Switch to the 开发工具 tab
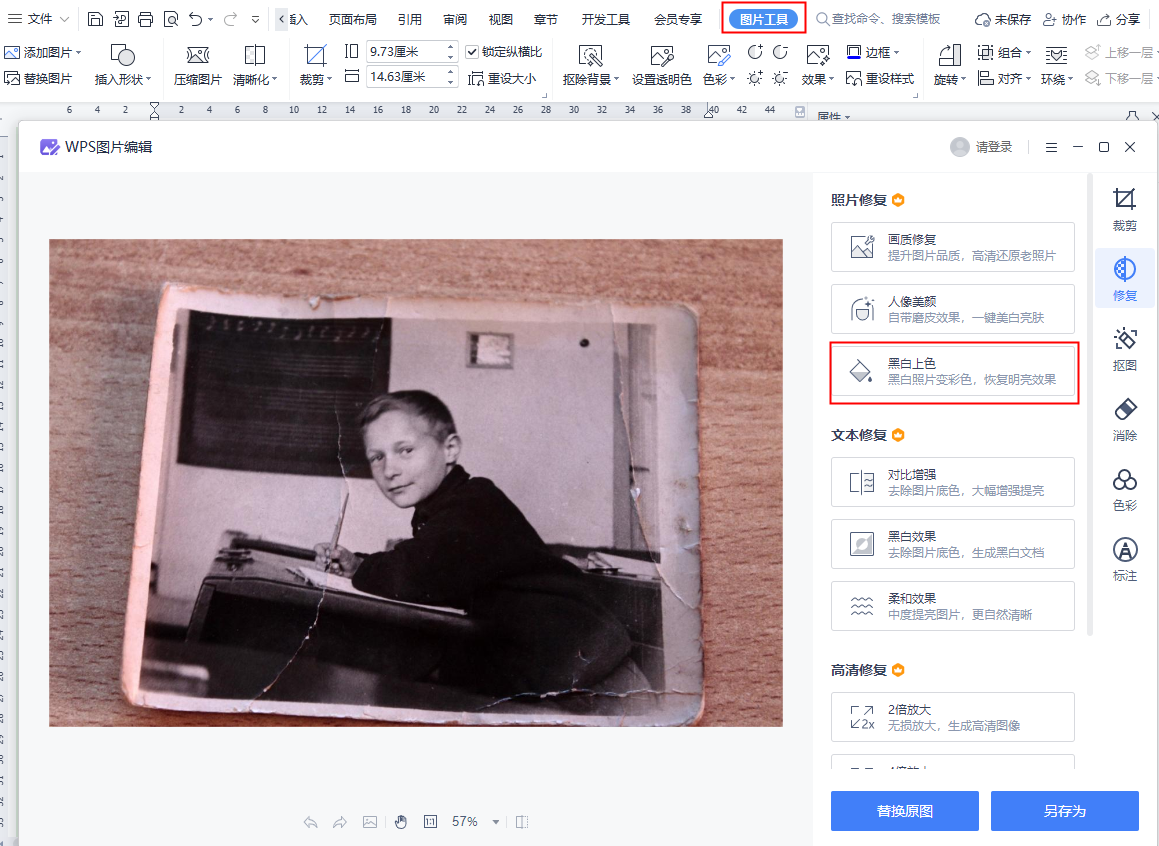Screen dimensions: 1159x846 pos(605,19)
